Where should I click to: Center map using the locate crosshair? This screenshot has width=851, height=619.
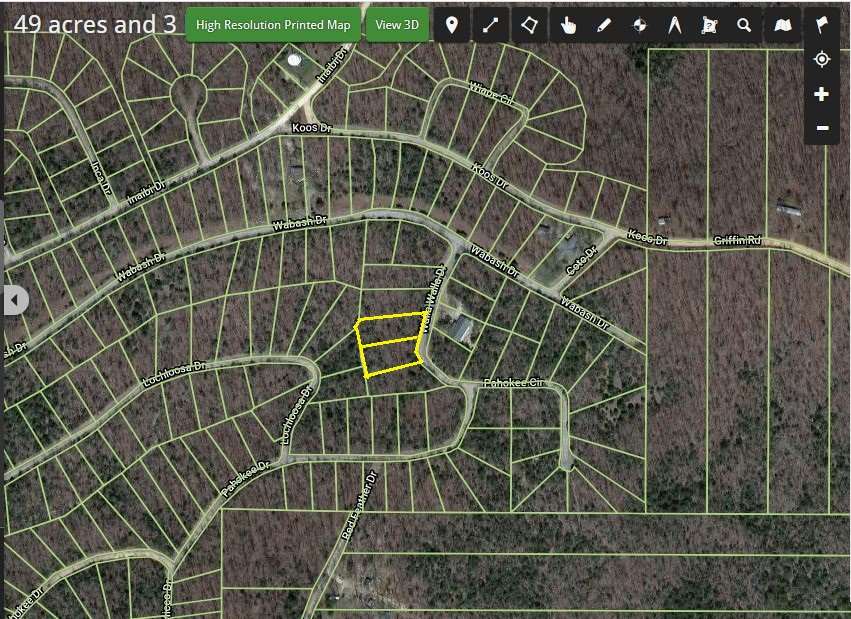click(x=822, y=60)
